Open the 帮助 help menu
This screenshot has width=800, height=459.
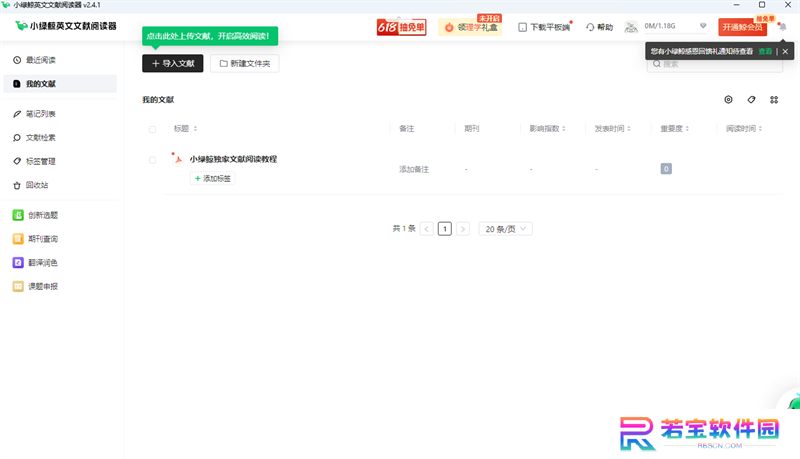click(x=599, y=27)
